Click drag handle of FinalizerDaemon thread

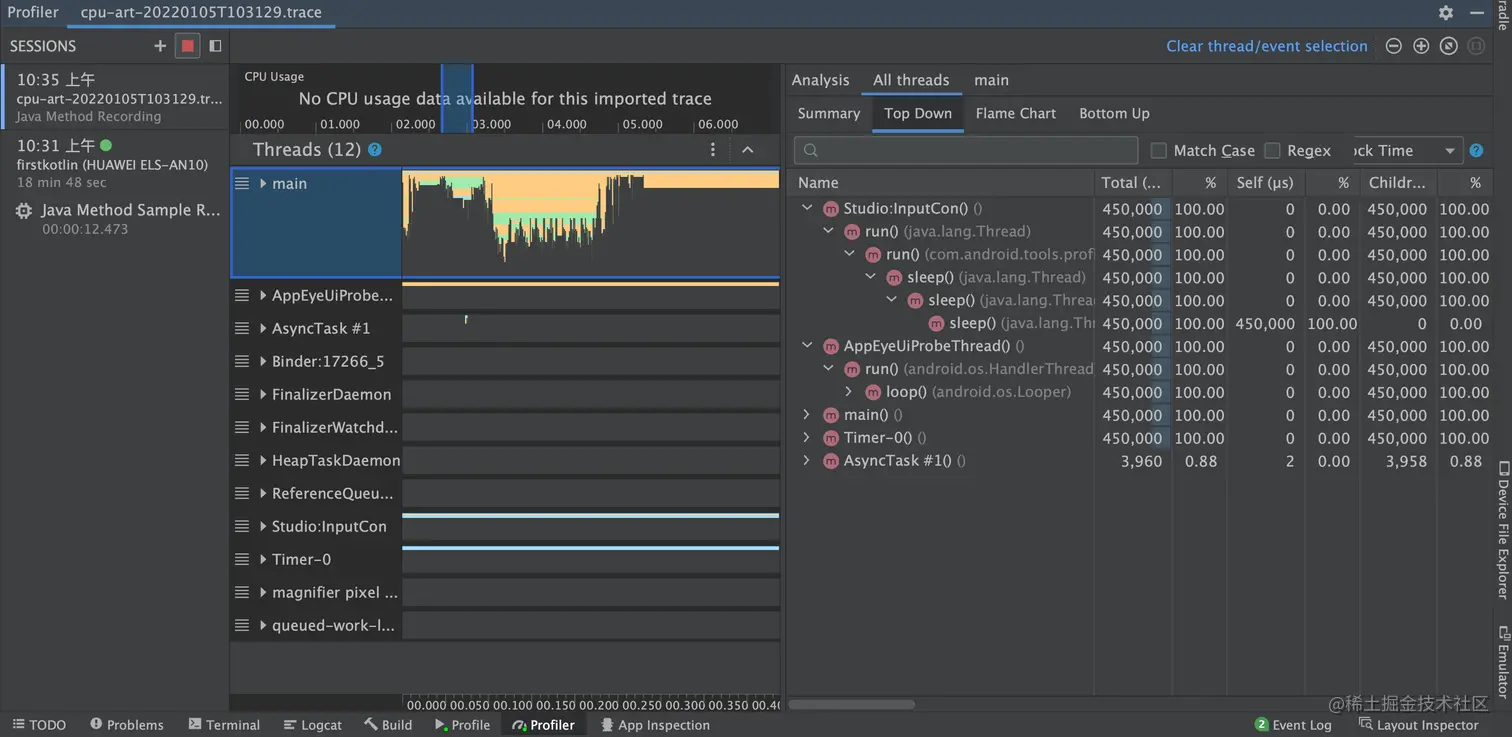click(241, 394)
